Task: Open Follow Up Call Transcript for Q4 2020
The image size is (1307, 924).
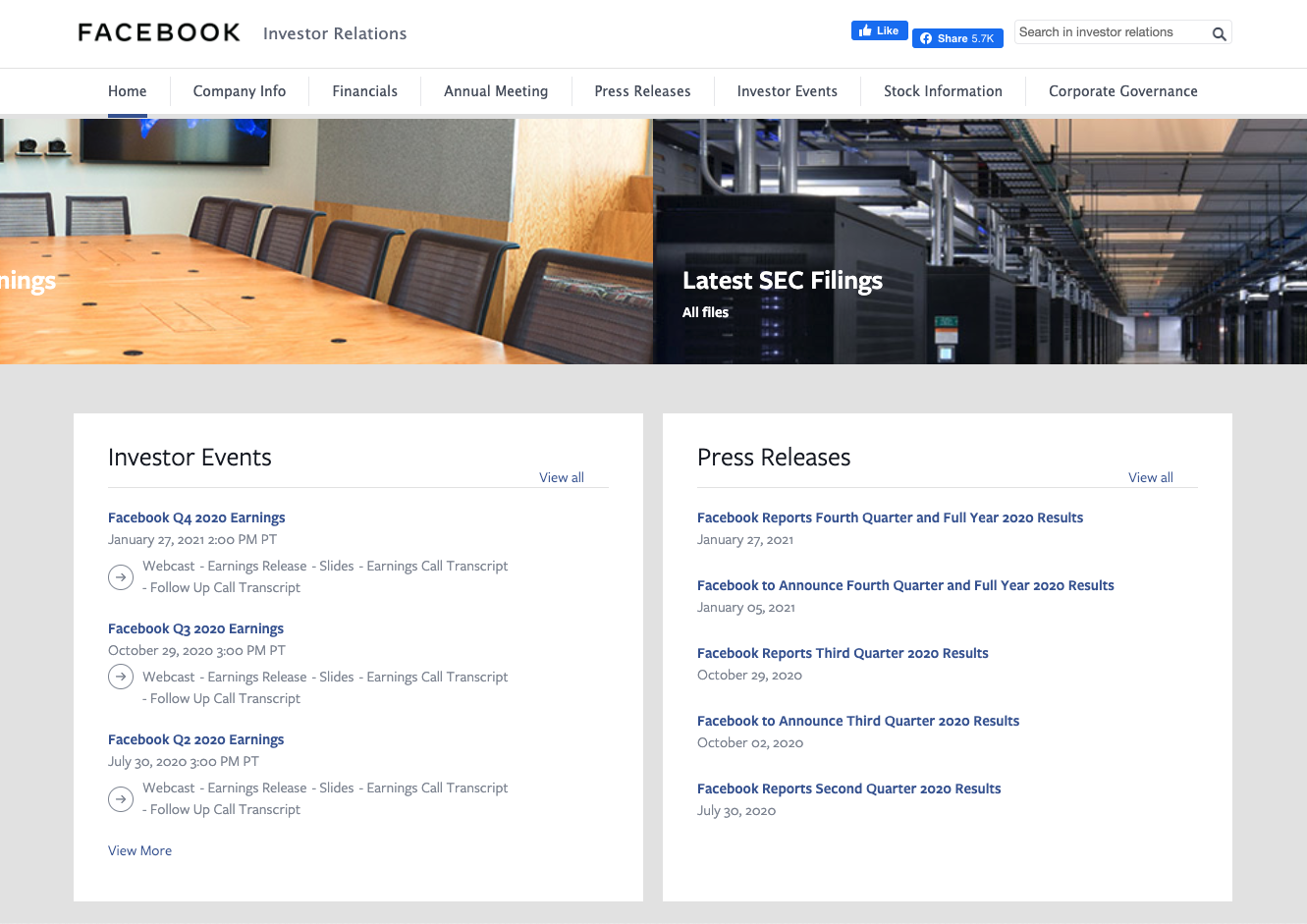Action: click(225, 587)
